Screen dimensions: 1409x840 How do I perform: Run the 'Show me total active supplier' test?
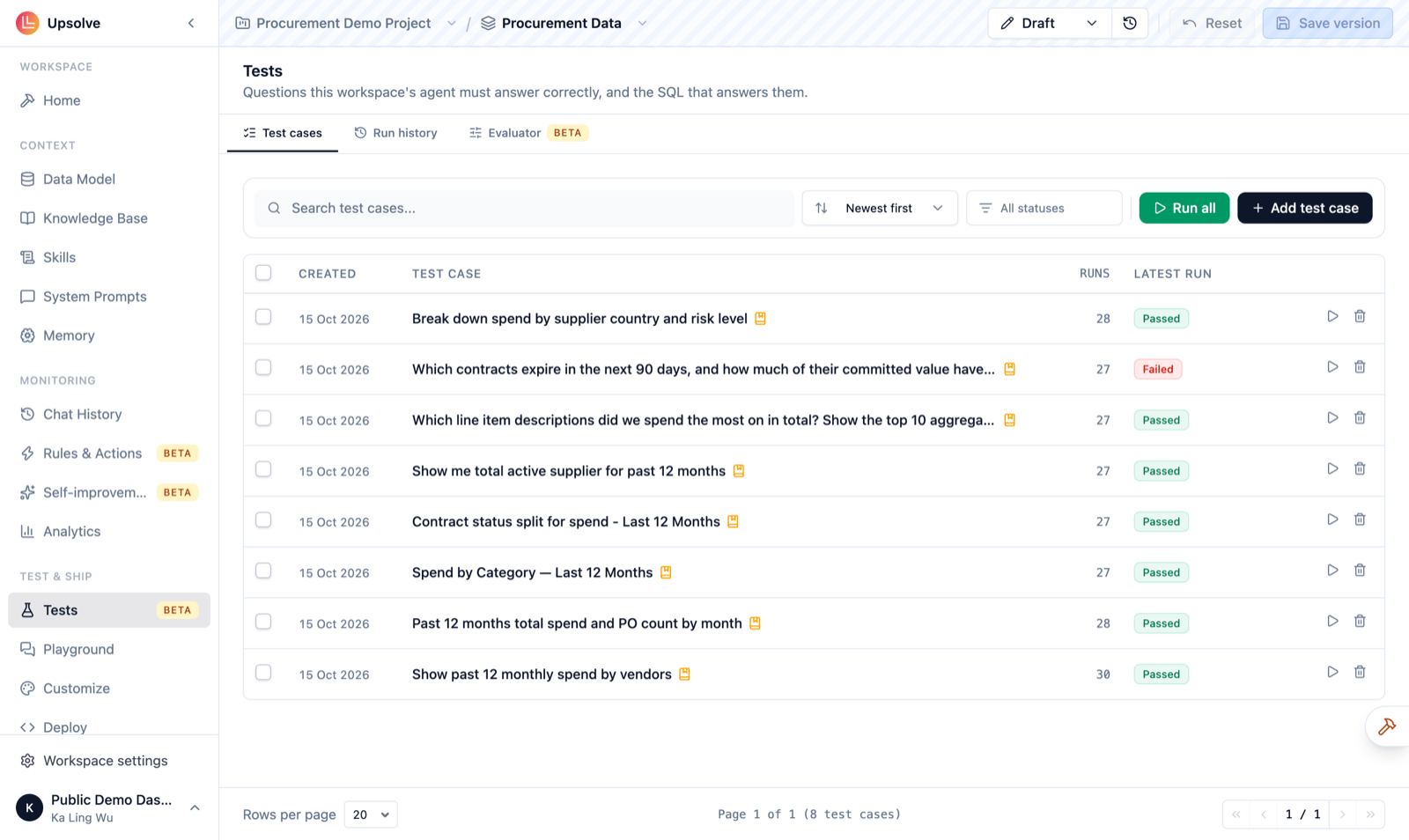tap(1332, 469)
